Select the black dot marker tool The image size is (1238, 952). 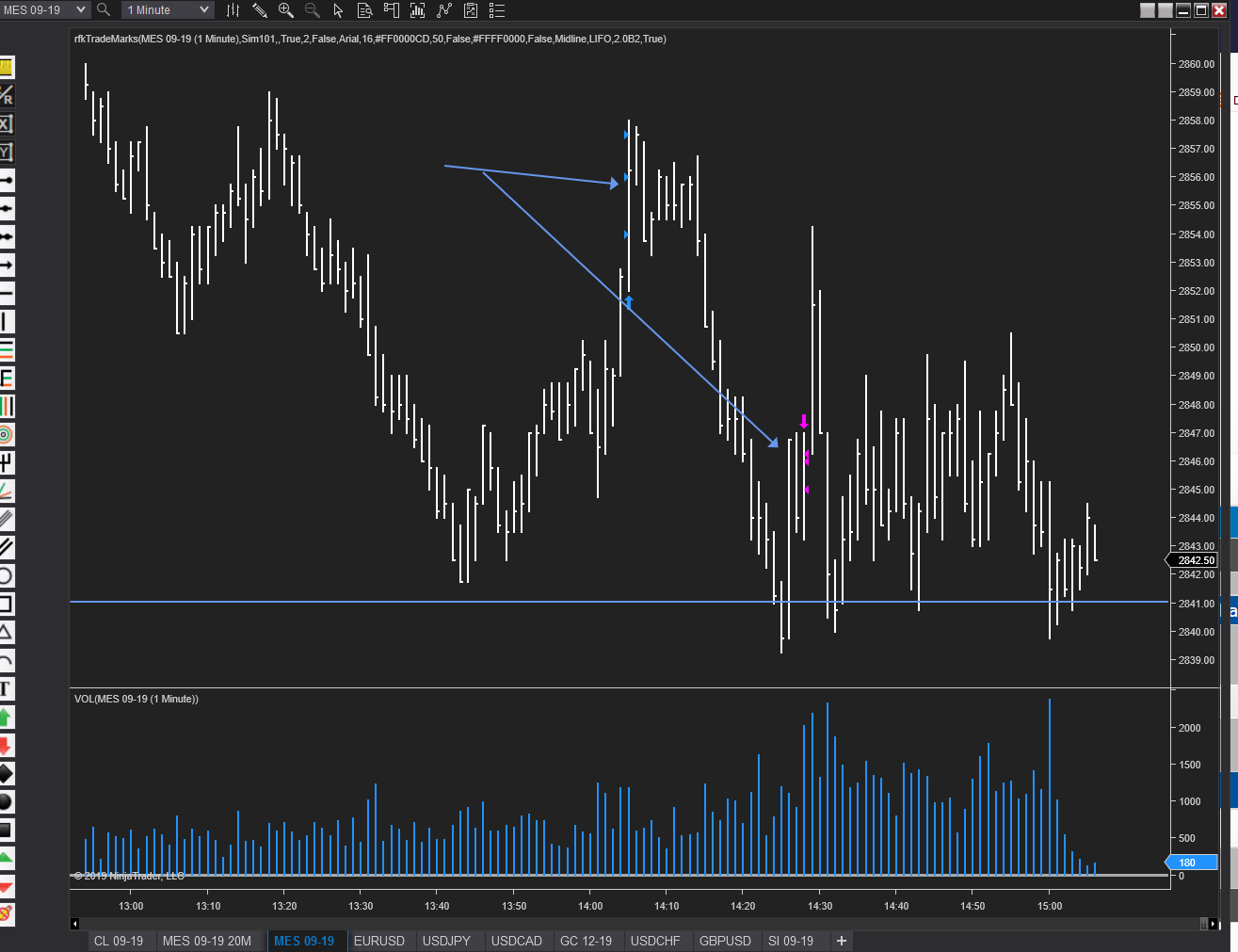pyautogui.click(x=6, y=801)
